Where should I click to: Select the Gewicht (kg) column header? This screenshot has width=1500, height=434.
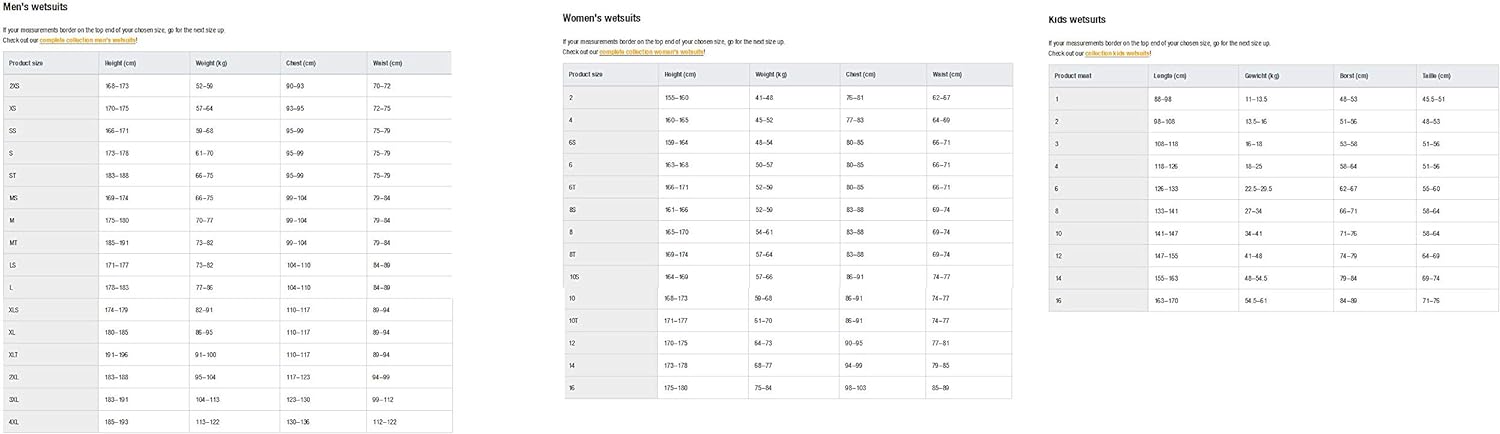point(1262,76)
